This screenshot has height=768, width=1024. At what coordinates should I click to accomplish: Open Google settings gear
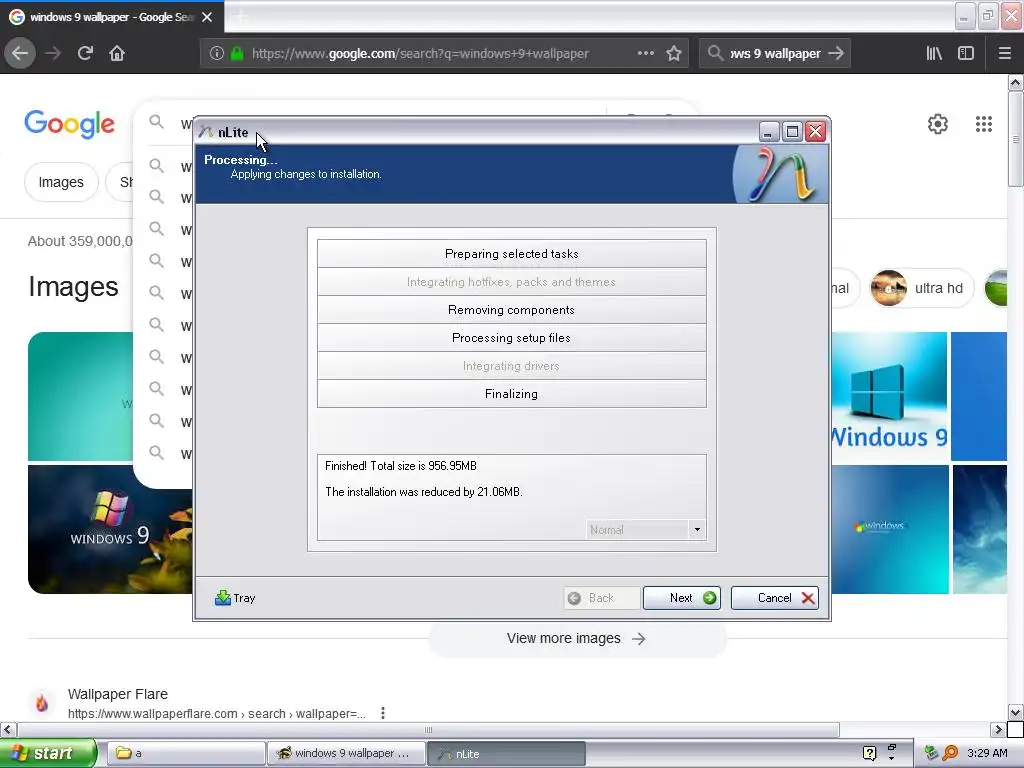point(938,124)
